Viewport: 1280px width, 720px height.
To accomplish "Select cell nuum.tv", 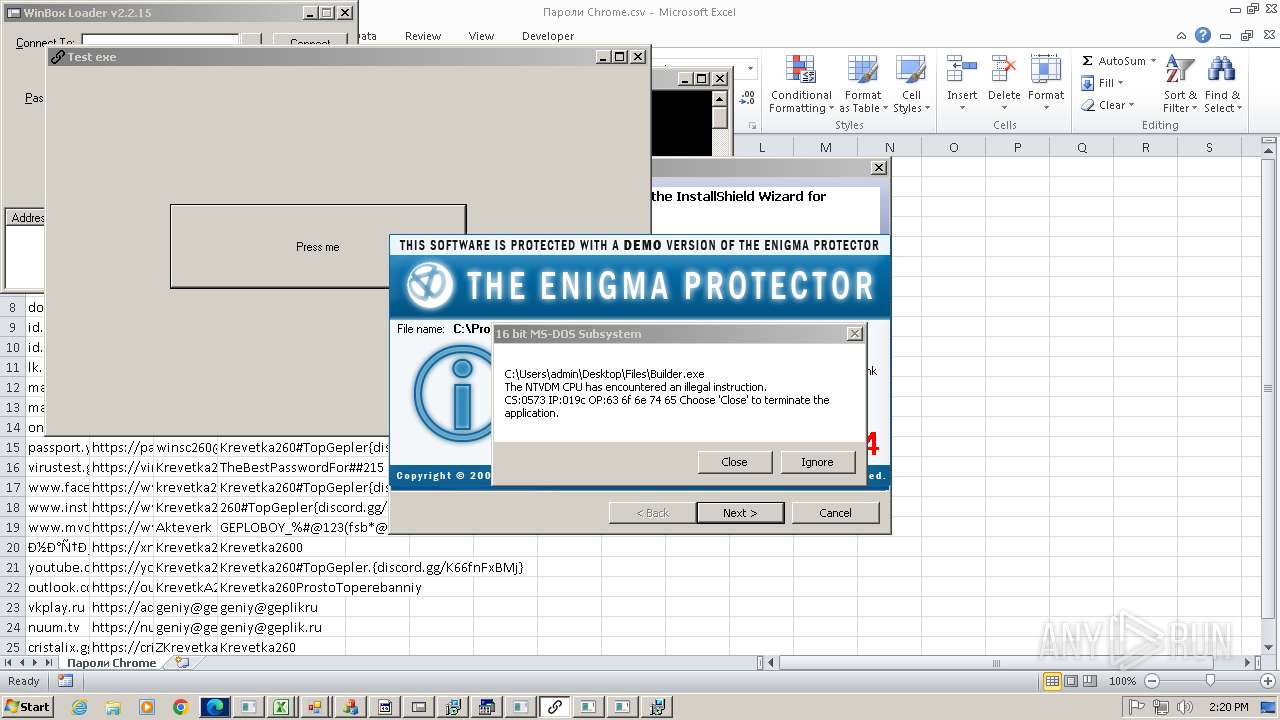I will coord(58,627).
